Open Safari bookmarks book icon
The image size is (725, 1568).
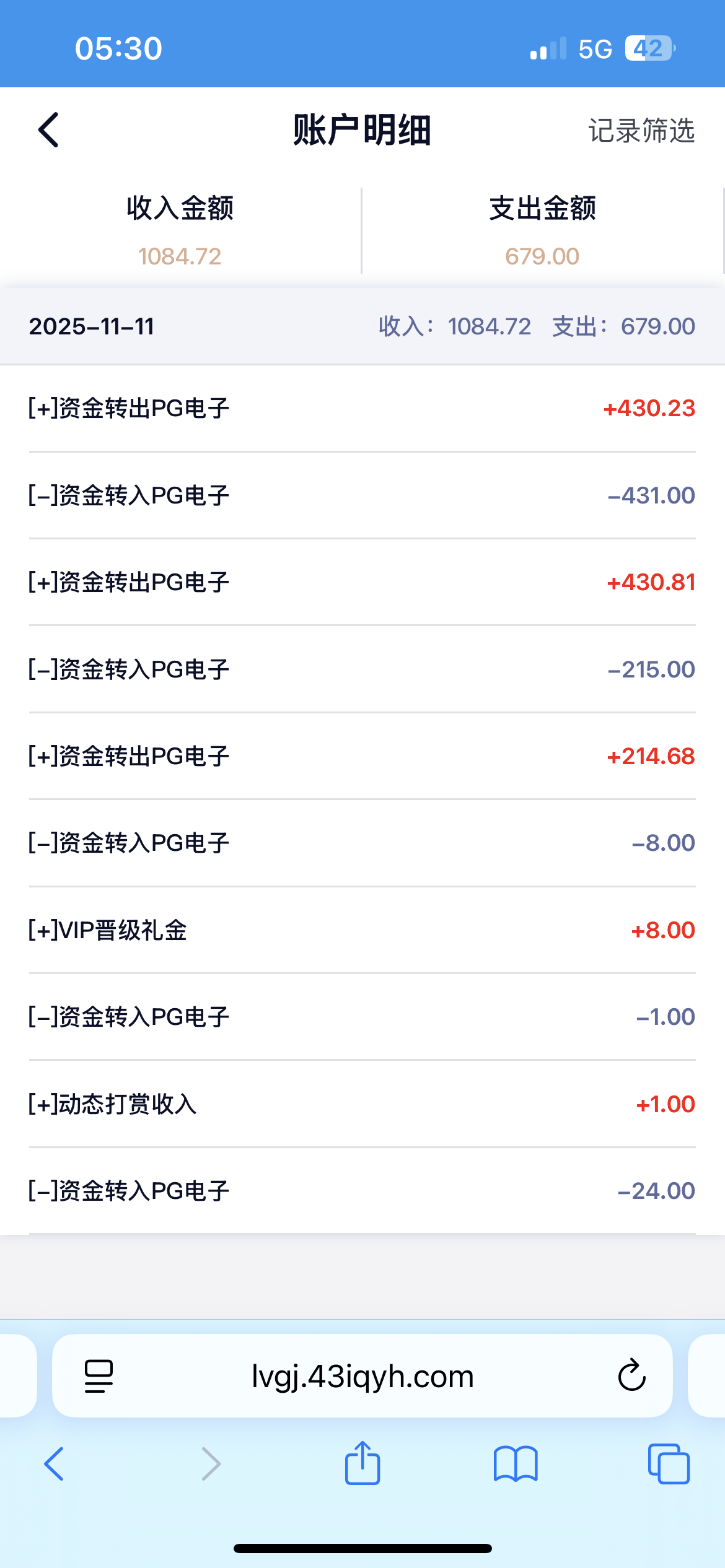point(516,1464)
